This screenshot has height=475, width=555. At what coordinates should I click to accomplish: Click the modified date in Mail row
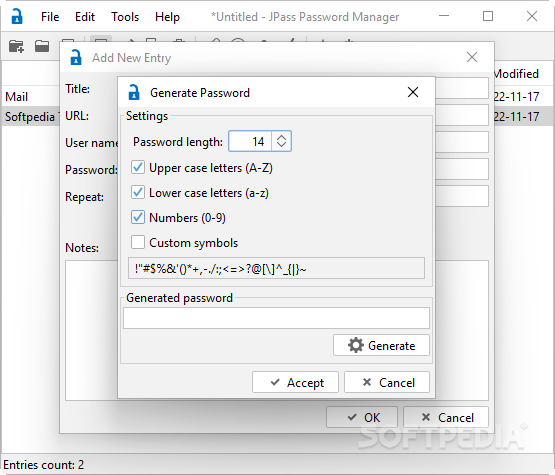coord(516,96)
